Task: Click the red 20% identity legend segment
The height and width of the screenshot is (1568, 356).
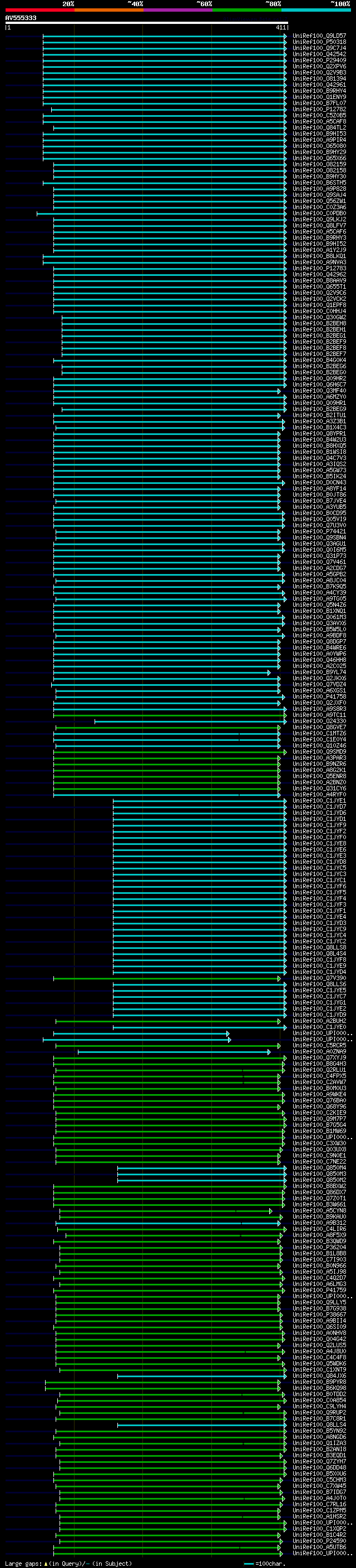Action: pyautogui.click(x=39, y=10)
